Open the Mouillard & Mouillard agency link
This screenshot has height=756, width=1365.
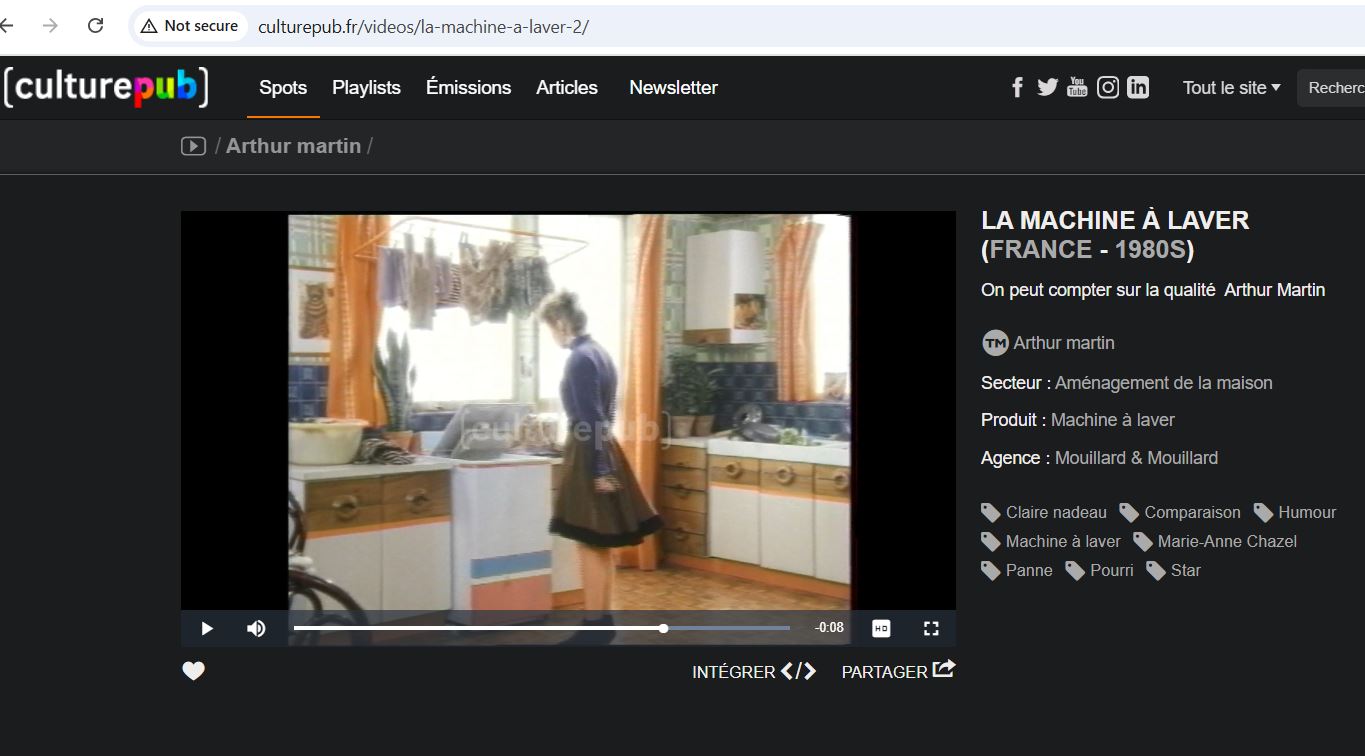coord(1136,458)
